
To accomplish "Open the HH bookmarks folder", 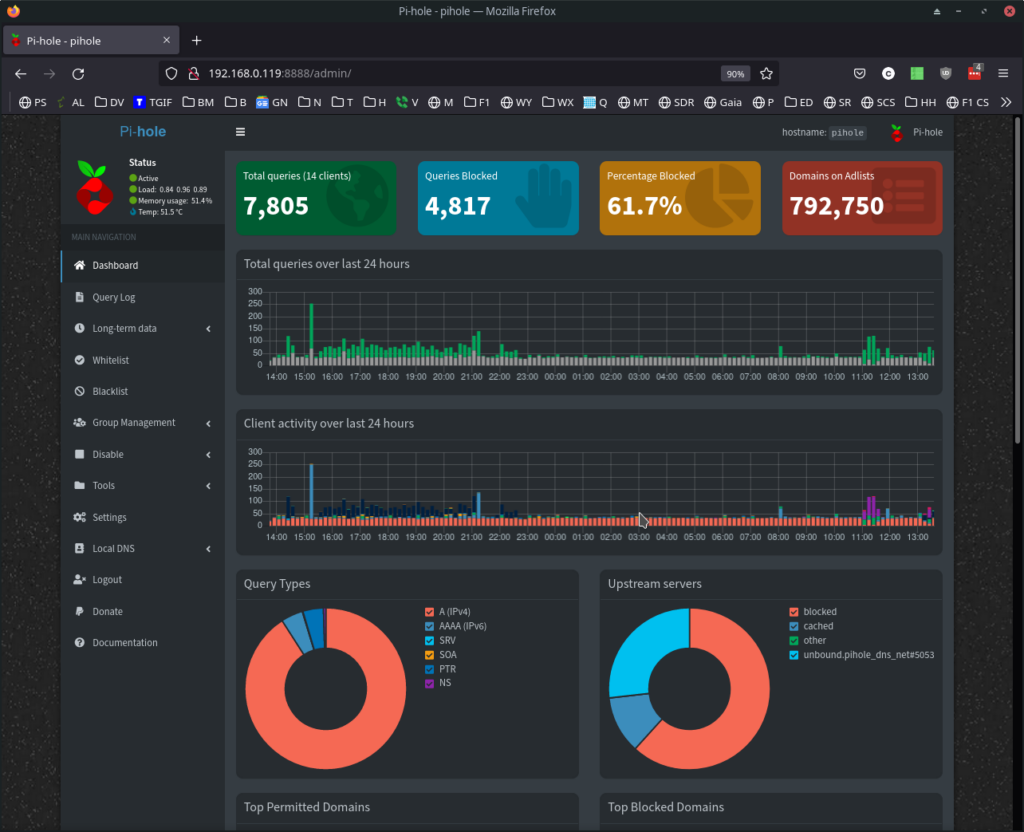I will pos(920,103).
